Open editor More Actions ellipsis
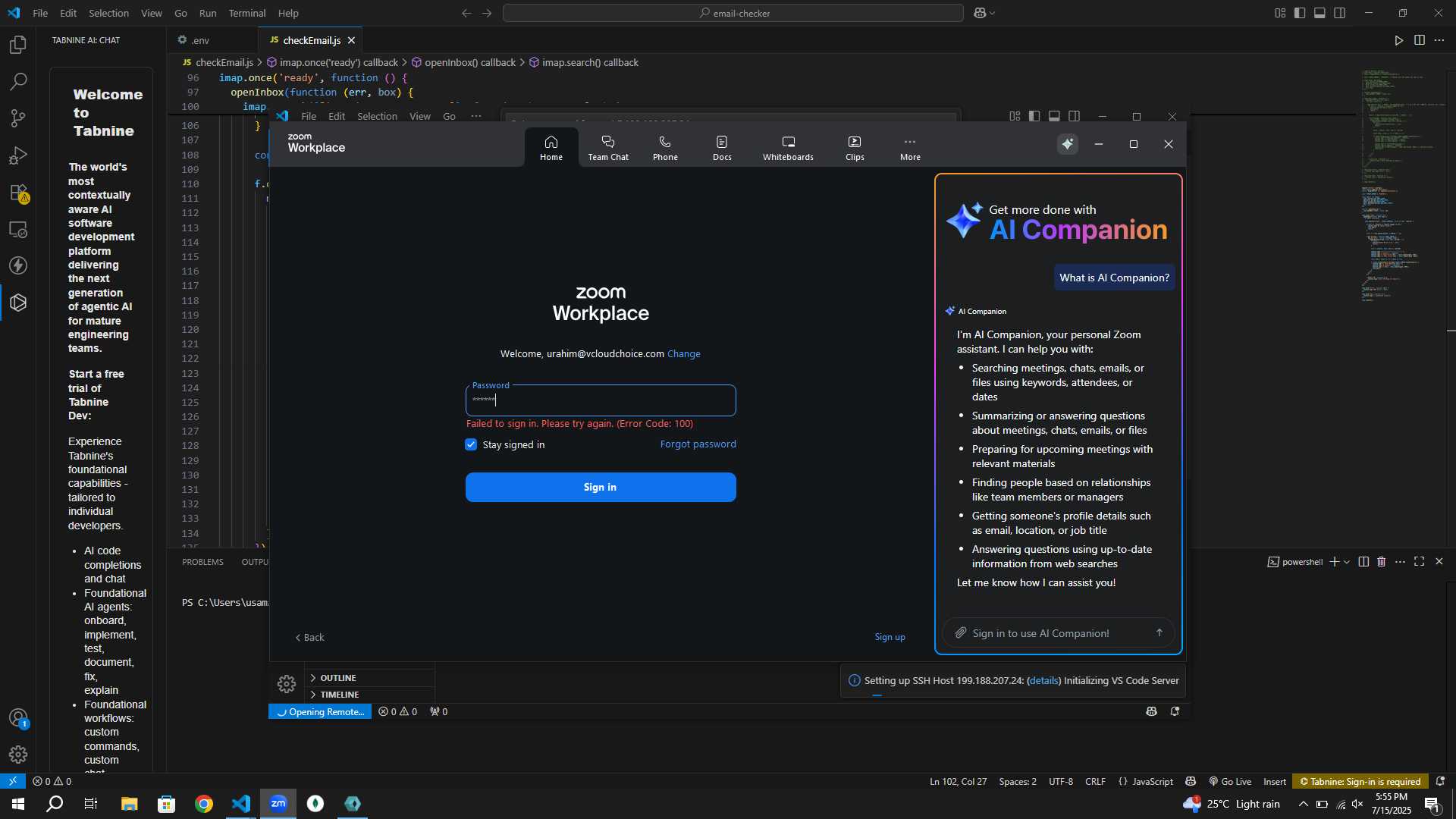Image resolution: width=1456 pixels, height=819 pixels. [x=1439, y=40]
